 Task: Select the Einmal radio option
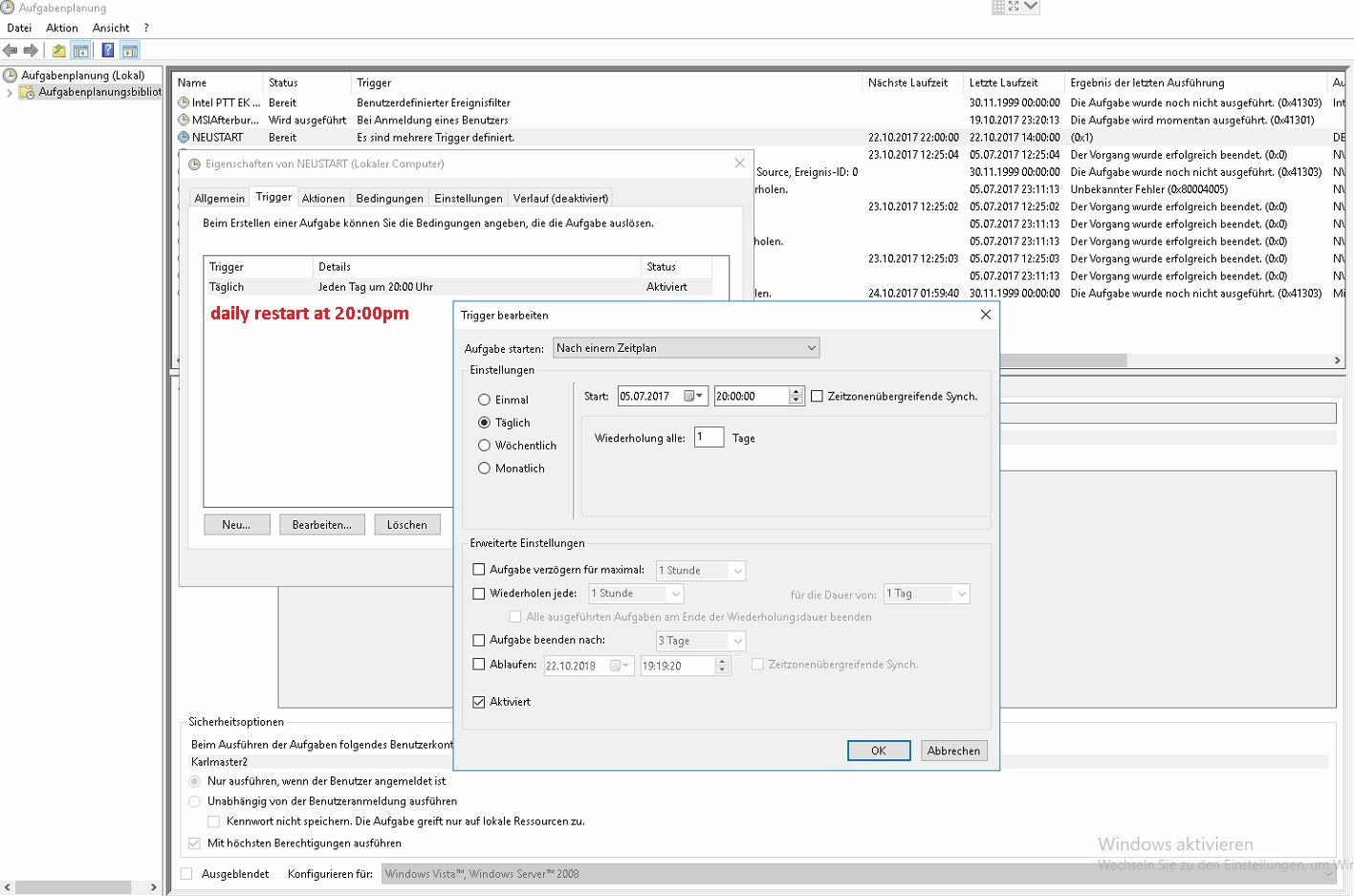point(484,400)
